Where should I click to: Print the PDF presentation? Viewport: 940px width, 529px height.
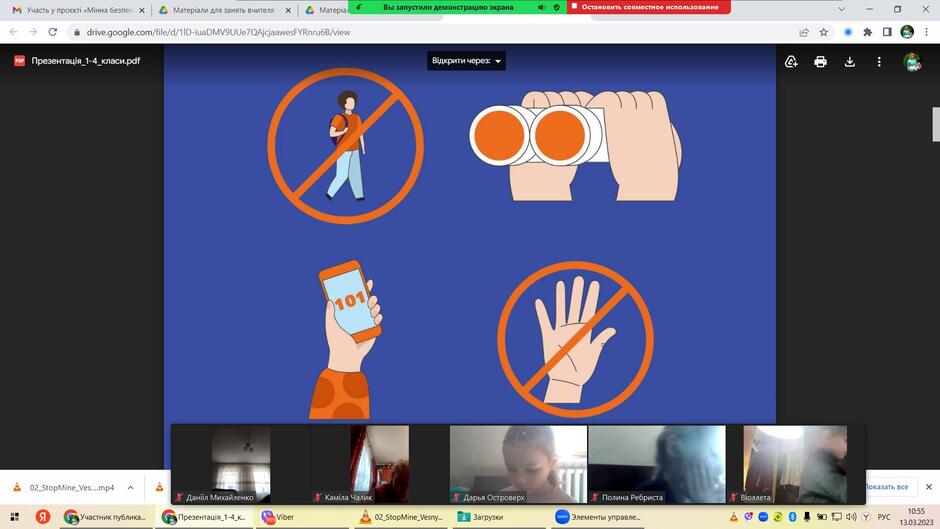coord(820,61)
